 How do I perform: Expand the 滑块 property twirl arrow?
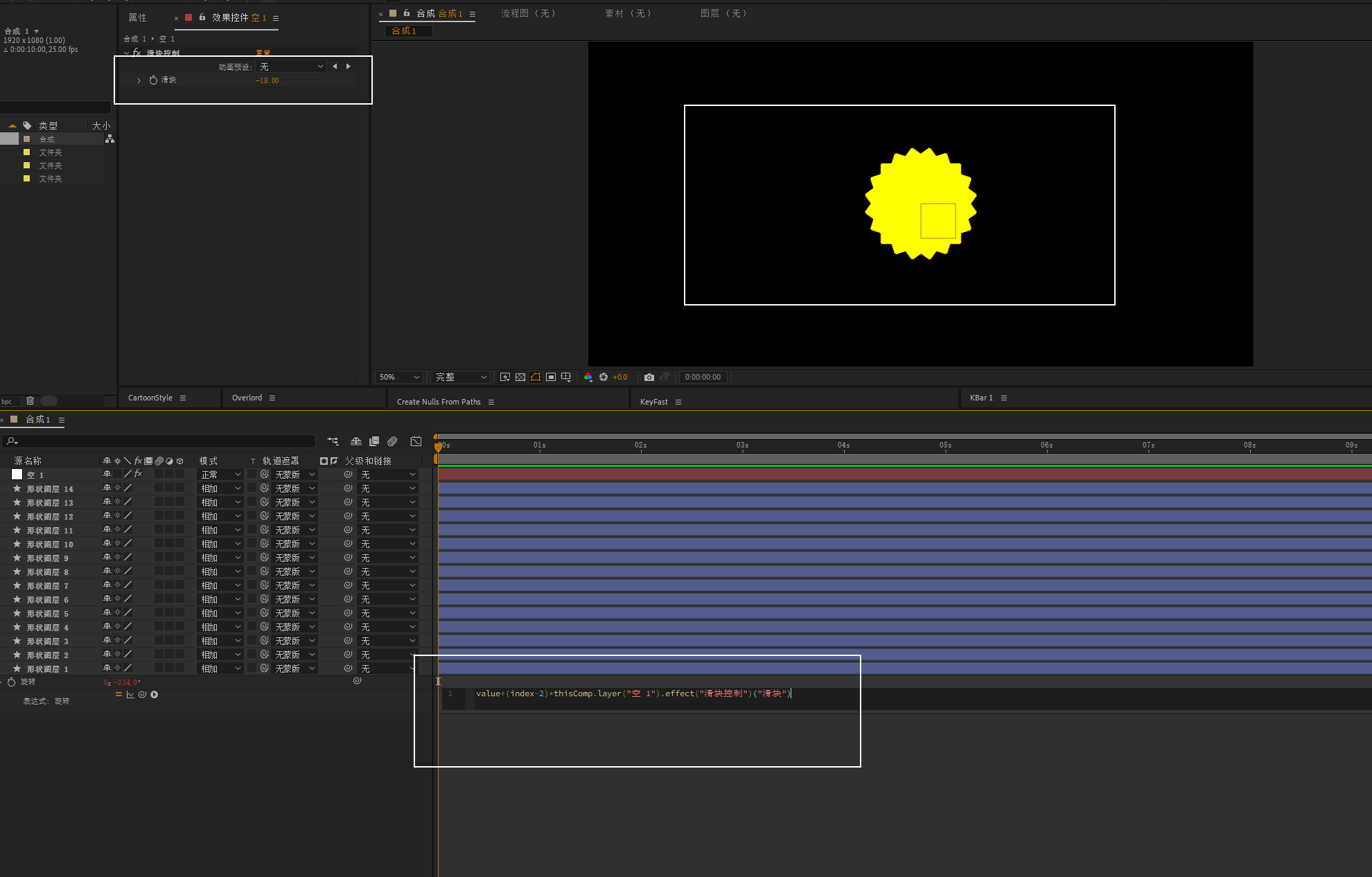pyautogui.click(x=139, y=81)
